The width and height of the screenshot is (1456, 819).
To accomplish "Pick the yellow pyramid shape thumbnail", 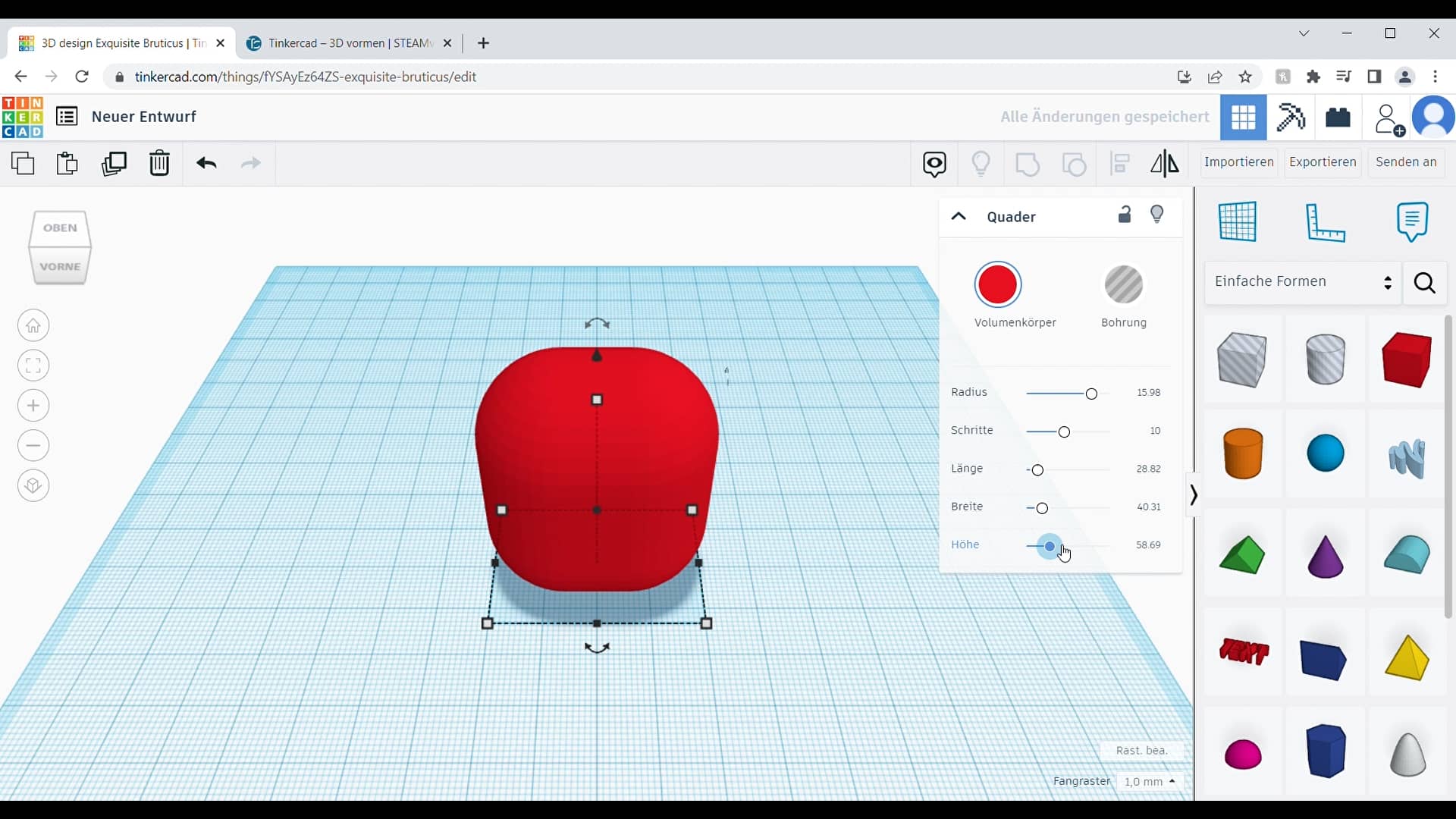I will click(x=1407, y=657).
